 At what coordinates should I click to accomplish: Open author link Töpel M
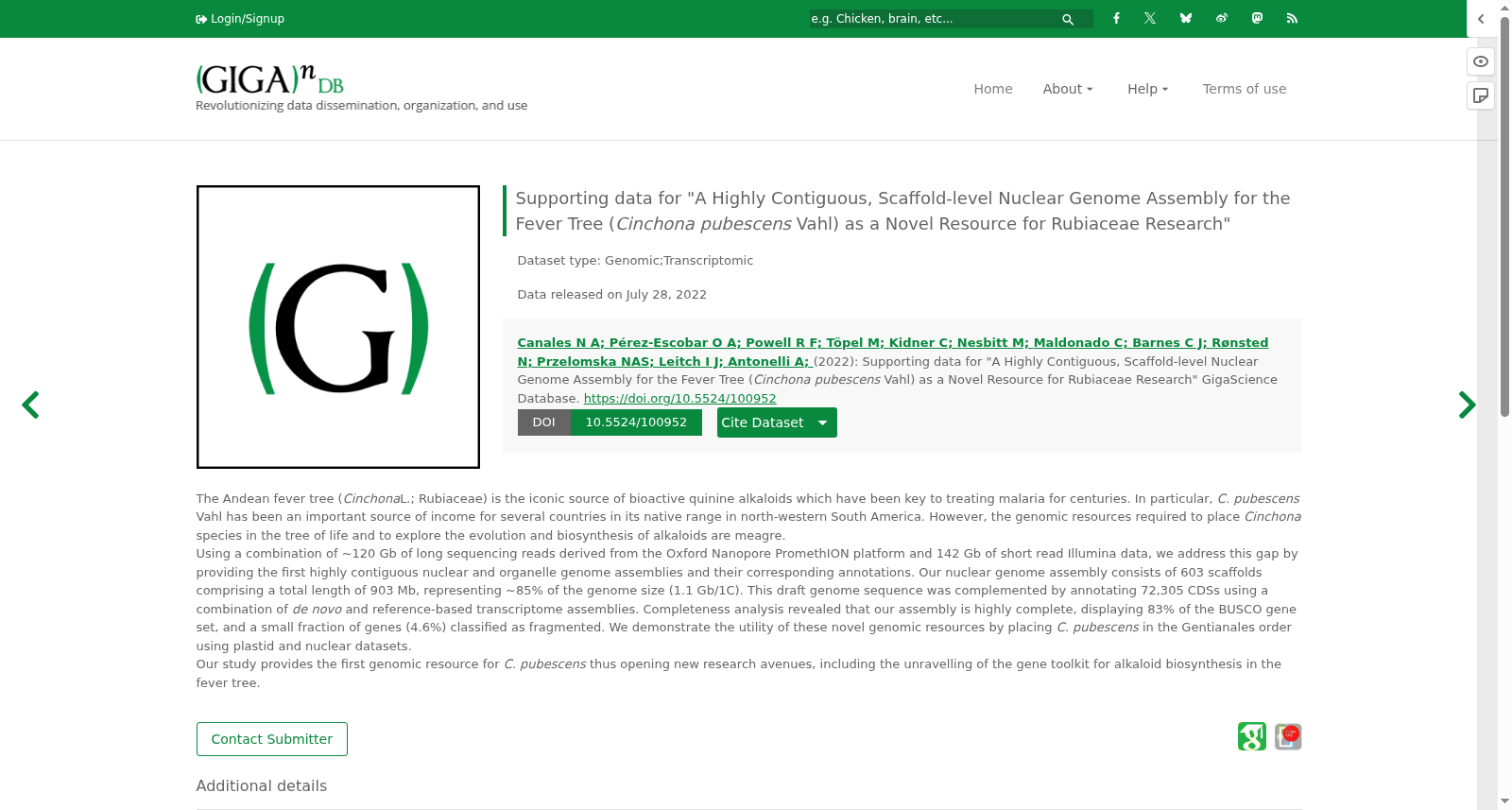pyautogui.click(x=855, y=343)
